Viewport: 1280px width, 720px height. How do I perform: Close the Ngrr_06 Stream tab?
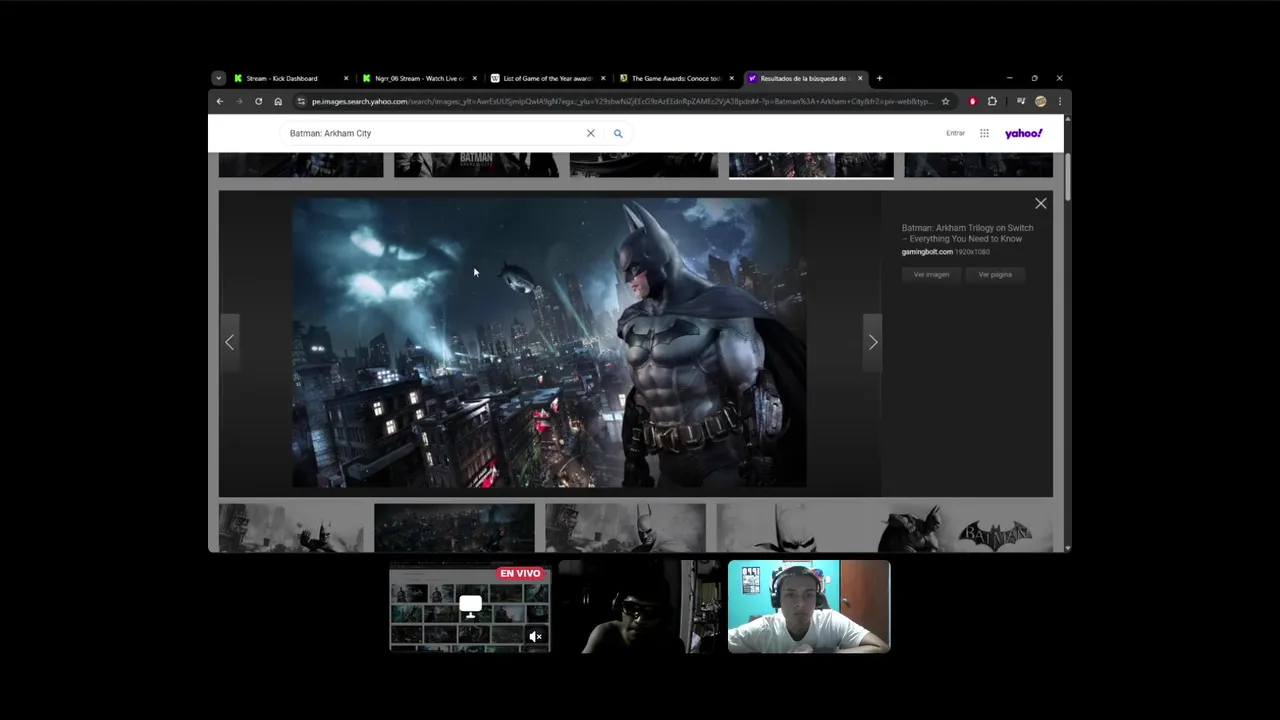(474, 78)
